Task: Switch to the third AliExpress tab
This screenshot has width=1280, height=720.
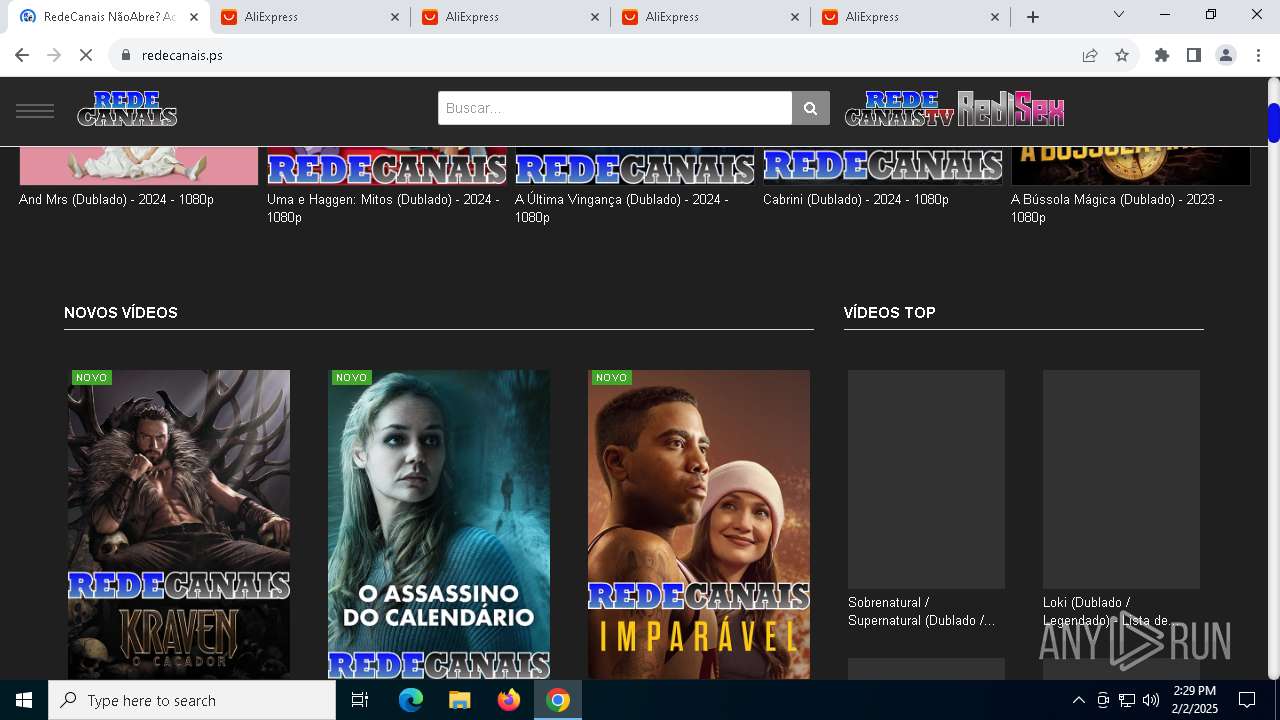Action: (x=710, y=17)
